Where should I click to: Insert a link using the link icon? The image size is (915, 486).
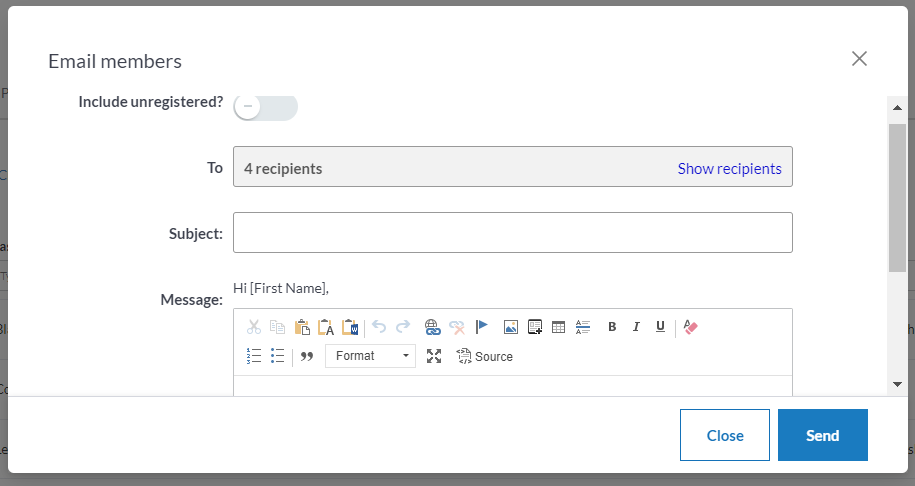[432, 327]
